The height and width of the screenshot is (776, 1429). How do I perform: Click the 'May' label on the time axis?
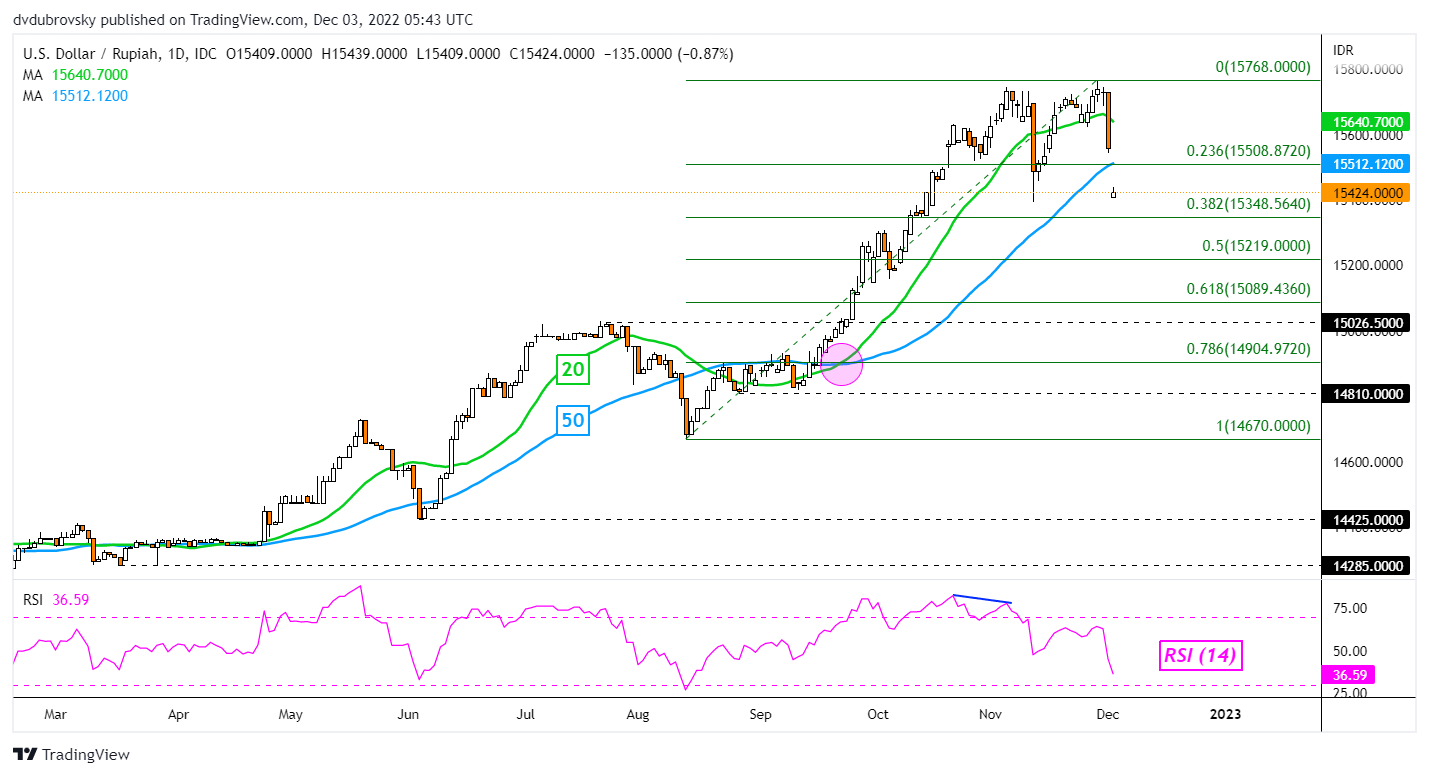click(x=290, y=715)
